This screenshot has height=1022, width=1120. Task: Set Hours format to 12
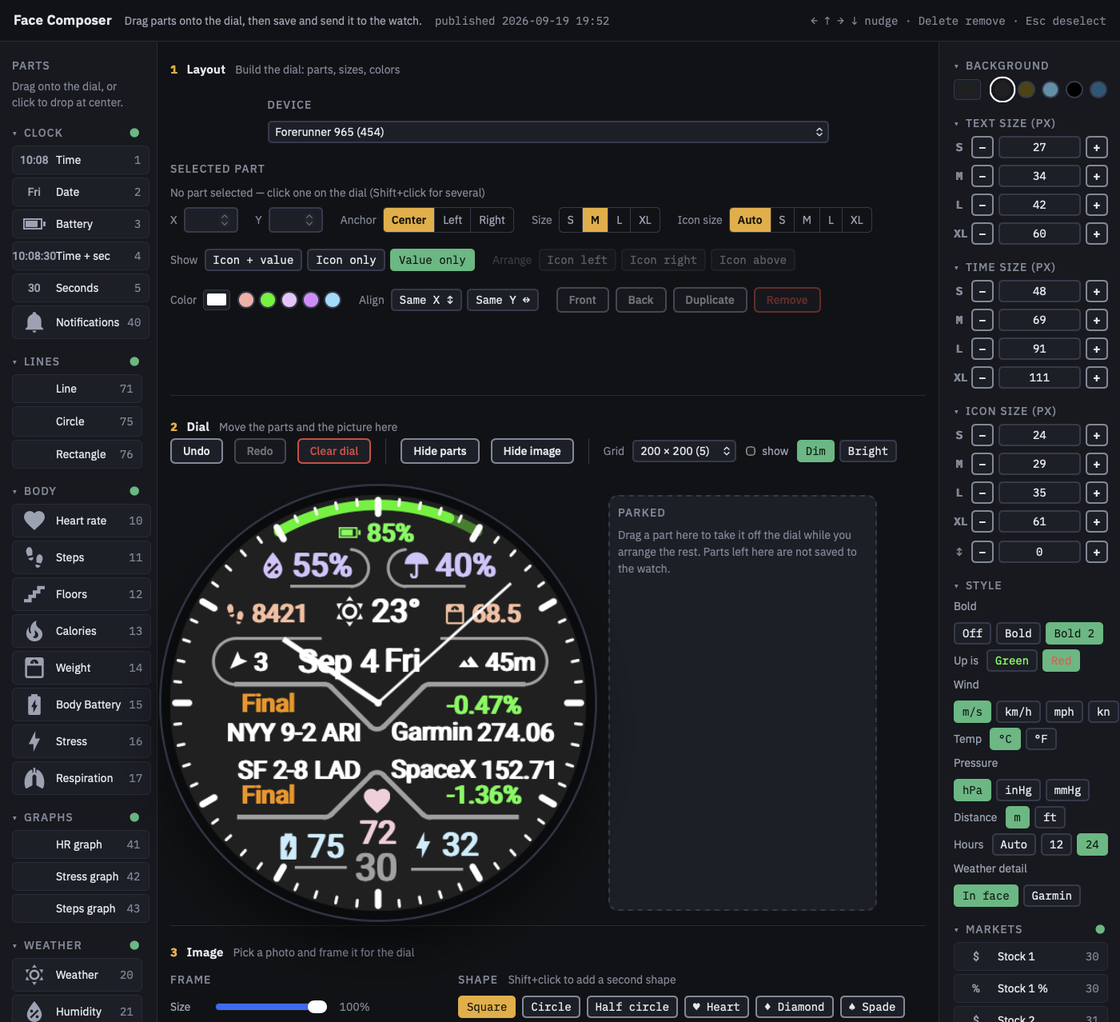point(1056,845)
